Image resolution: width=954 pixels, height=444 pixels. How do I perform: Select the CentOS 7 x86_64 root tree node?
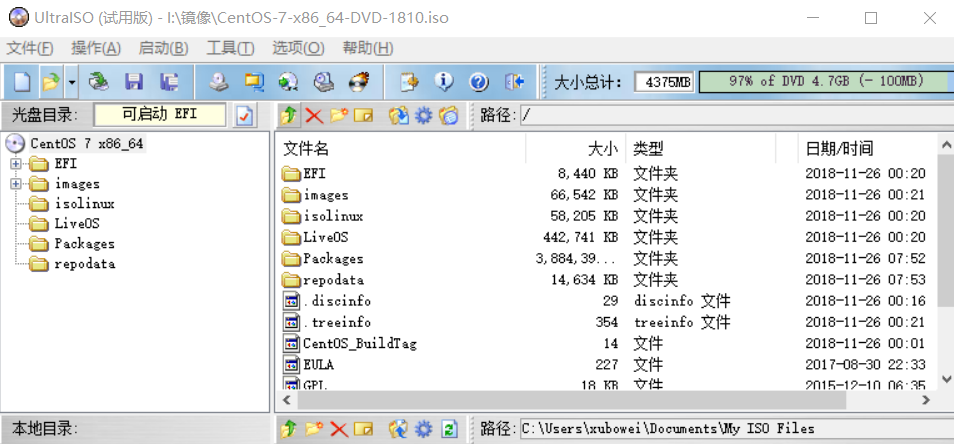click(x=86, y=144)
